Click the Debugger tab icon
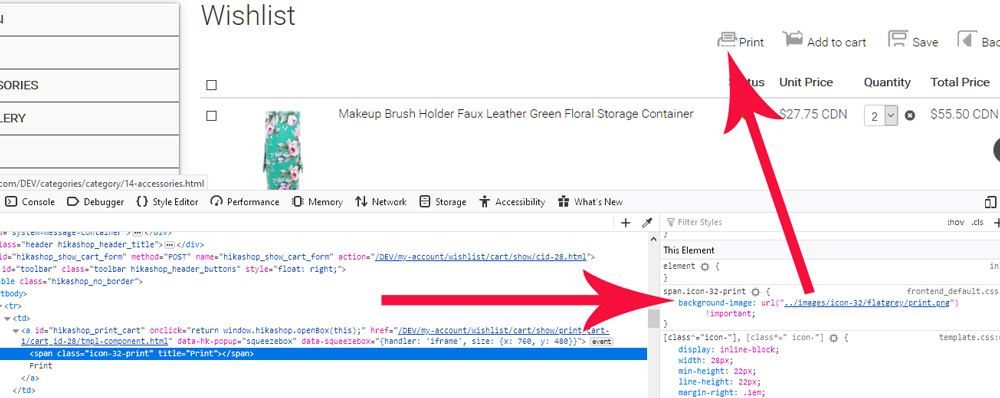 click(73, 202)
